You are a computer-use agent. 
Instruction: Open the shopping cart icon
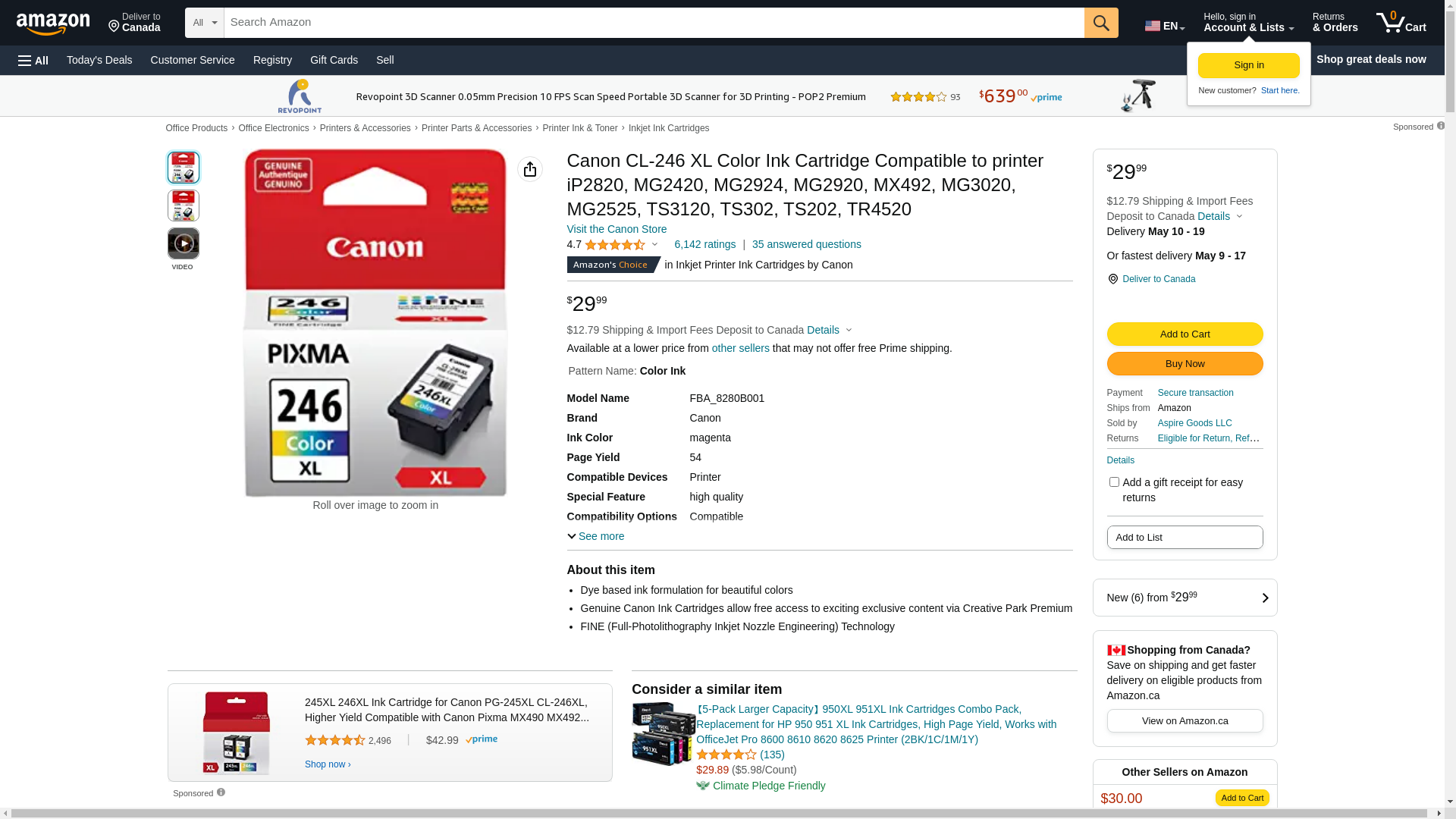[1401, 23]
